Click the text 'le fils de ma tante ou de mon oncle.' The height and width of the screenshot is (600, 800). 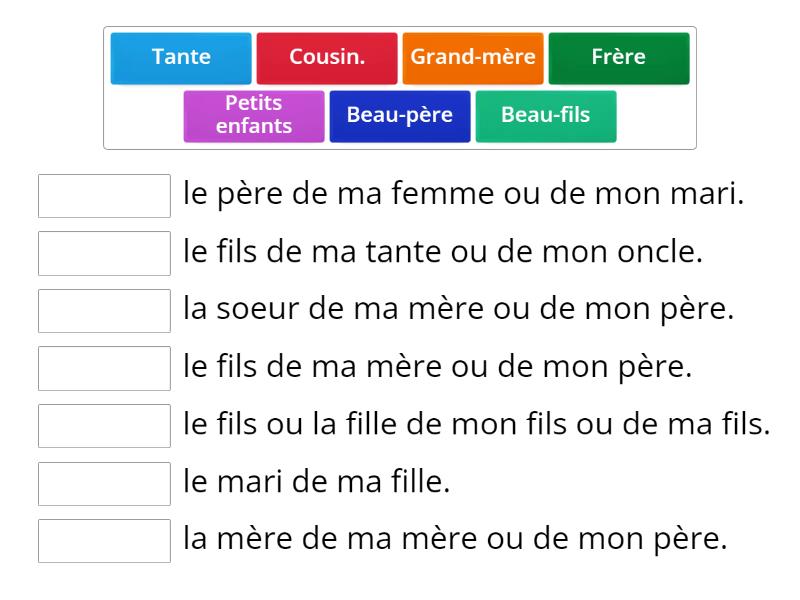pos(443,253)
